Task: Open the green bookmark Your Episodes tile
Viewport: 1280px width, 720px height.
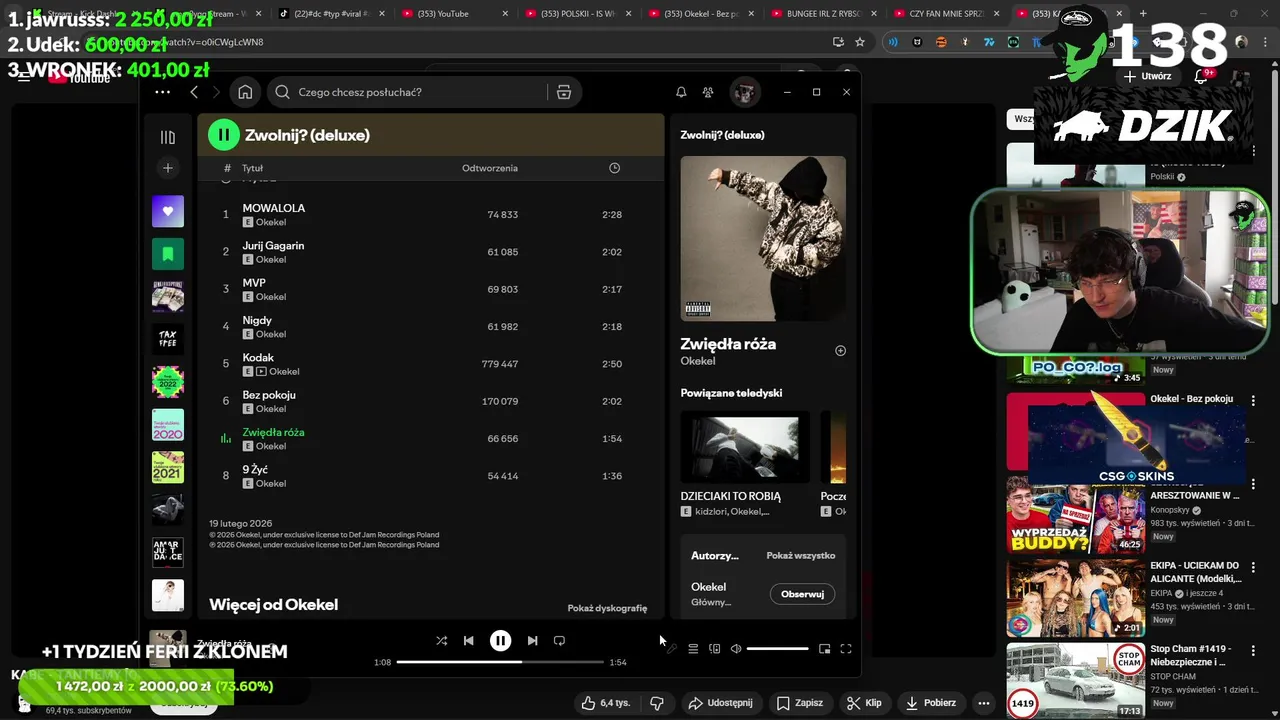Action: coord(168,254)
